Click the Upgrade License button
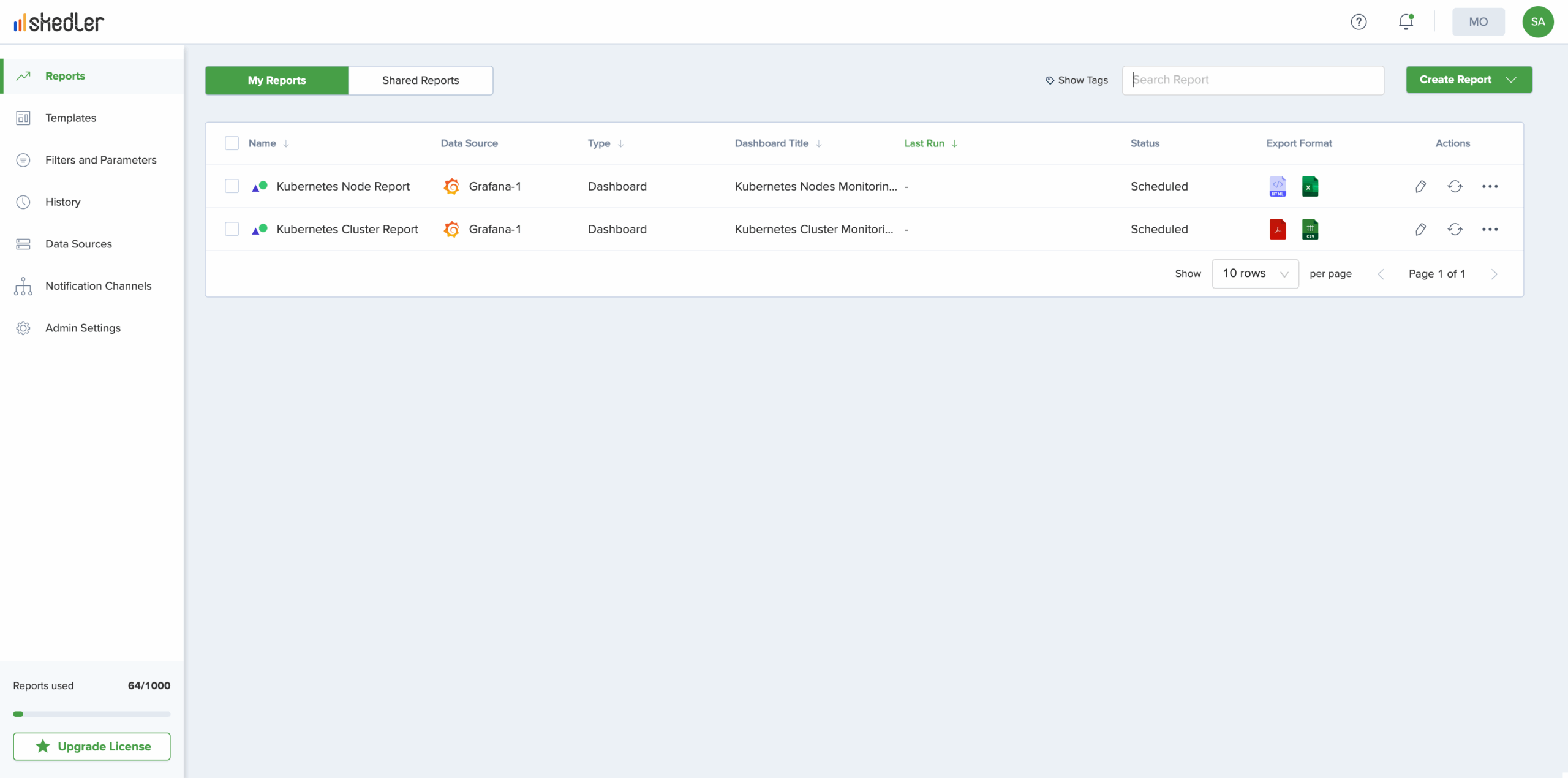Viewport: 1568px width, 778px height. pyautogui.click(x=92, y=746)
